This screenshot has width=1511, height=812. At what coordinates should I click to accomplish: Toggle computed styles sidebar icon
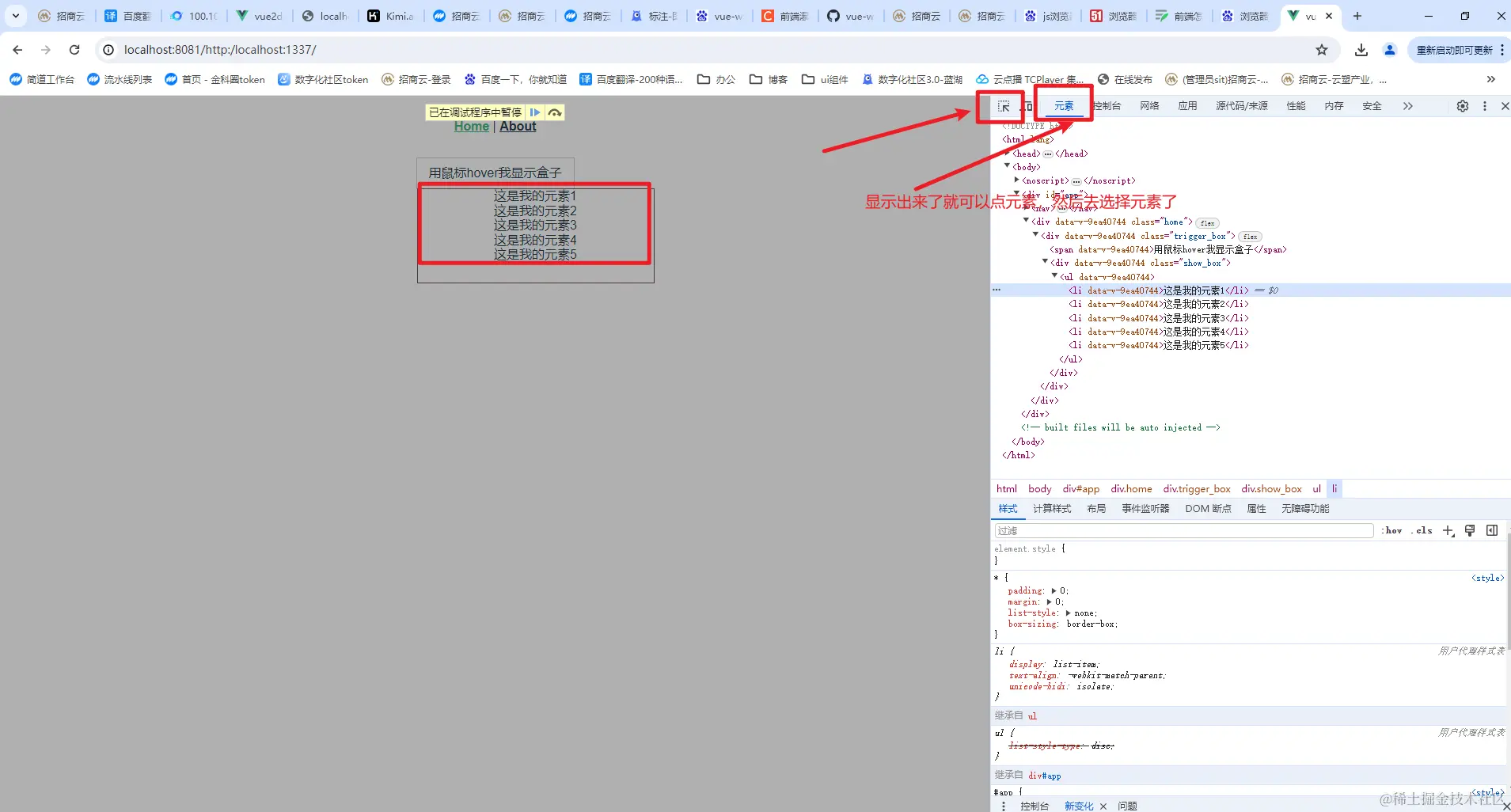(1492, 531)
